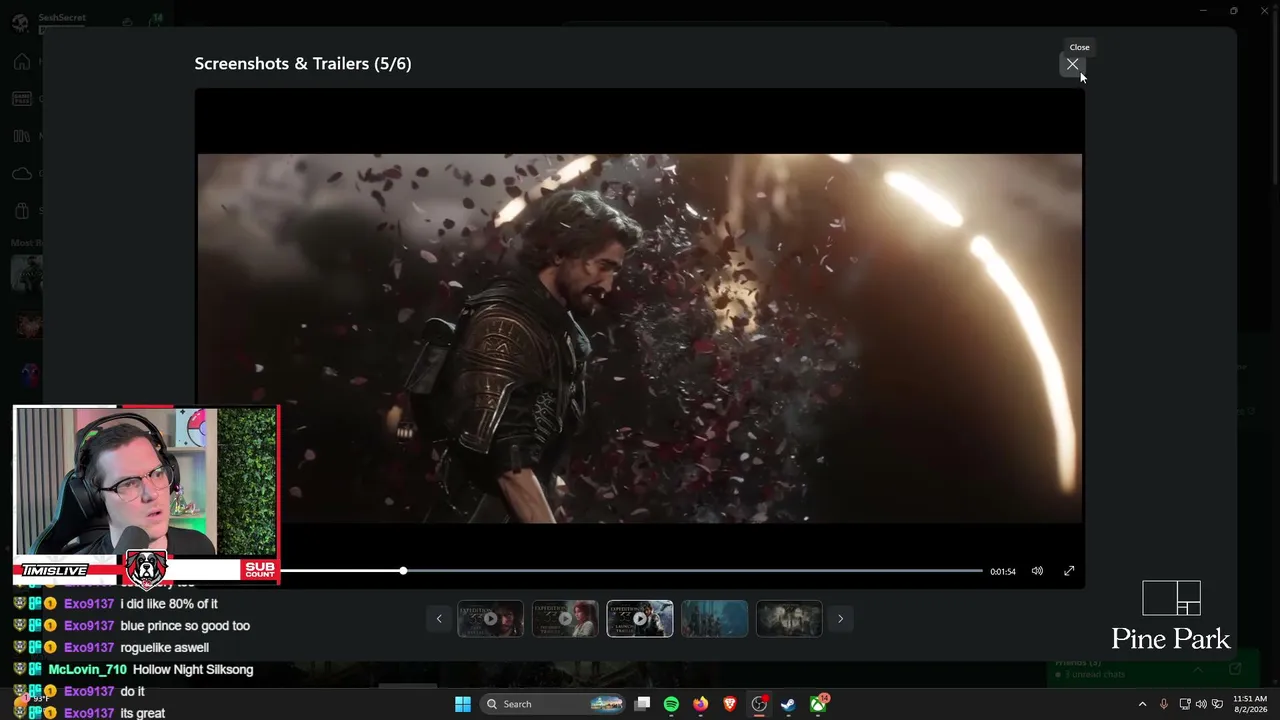Screen dimensions: 1280x720
Task: Open Spotify from the taskbar
Action: (671, 704)
